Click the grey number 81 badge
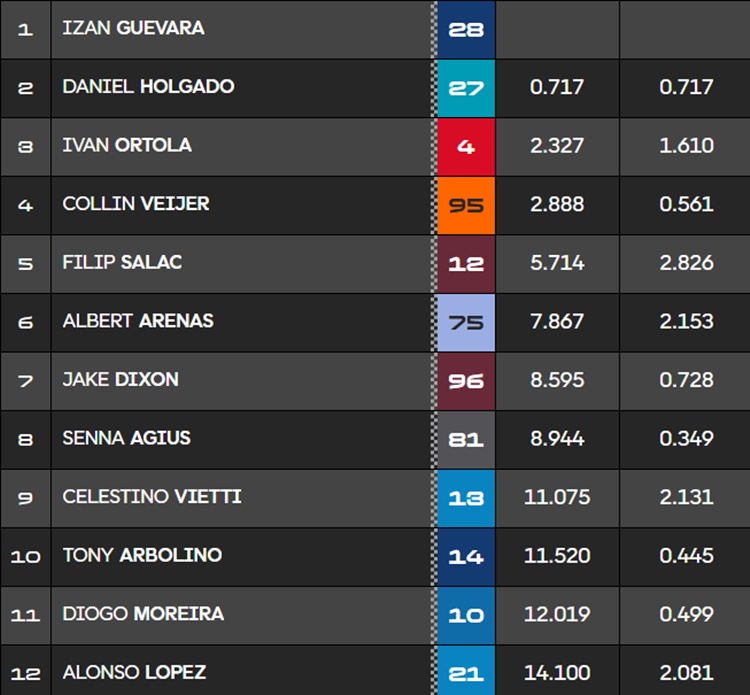750x695 pixels. [x=466, y=439]
